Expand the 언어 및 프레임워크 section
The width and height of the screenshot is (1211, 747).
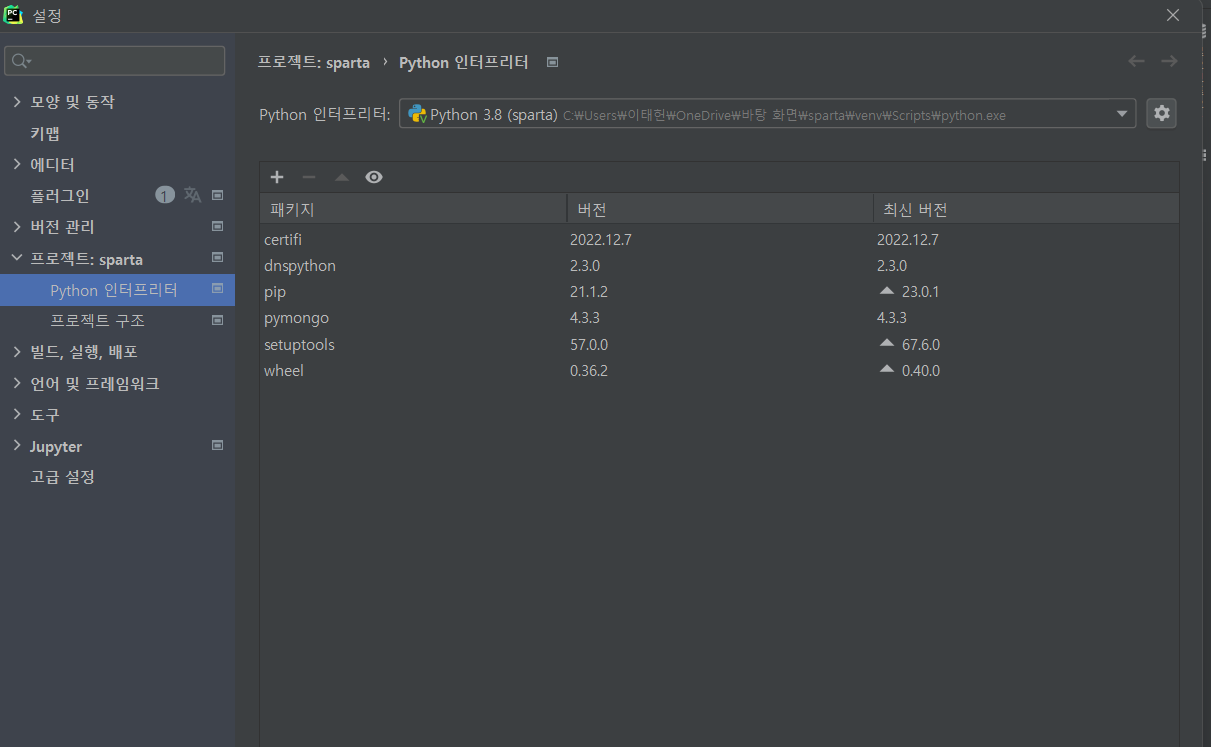pos(16,383)
